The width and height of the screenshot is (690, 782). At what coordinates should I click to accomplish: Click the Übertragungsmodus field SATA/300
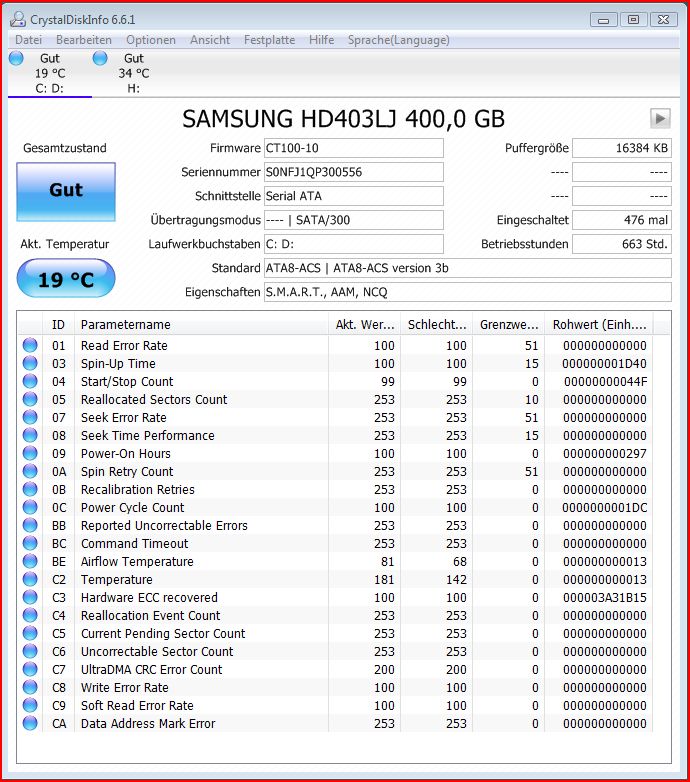[353, 220]
